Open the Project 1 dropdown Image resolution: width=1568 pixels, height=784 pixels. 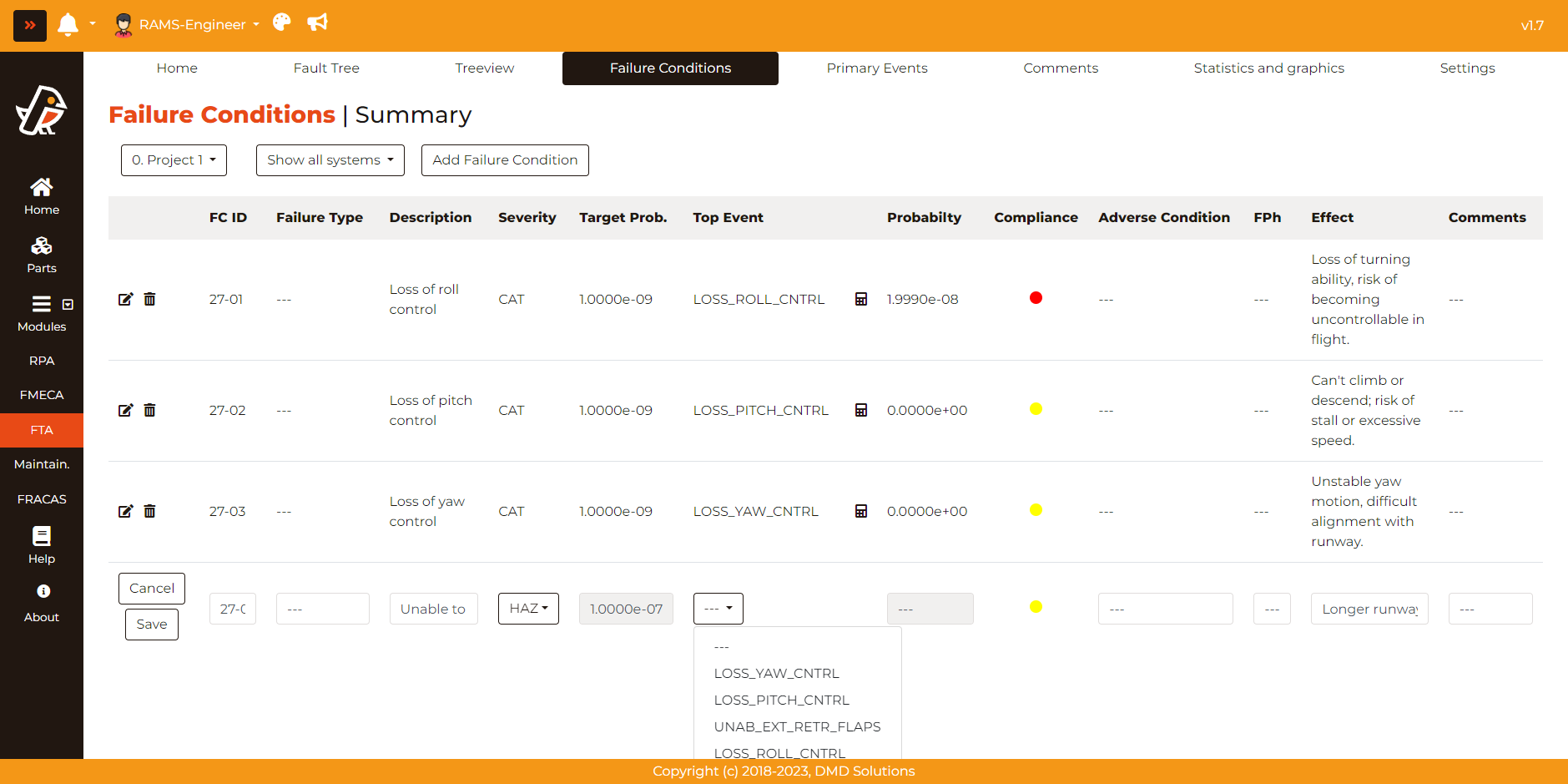point(174,160)
